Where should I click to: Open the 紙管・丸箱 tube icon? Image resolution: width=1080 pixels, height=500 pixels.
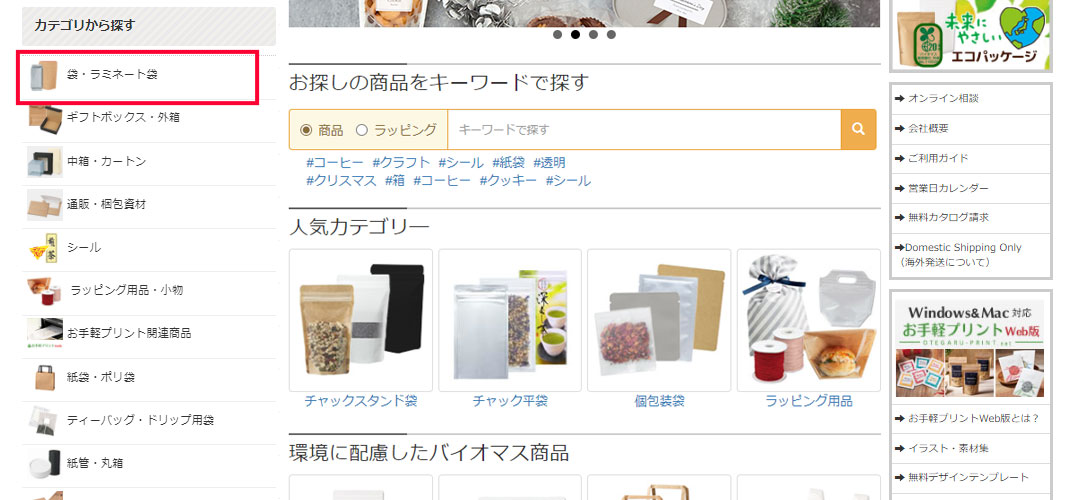45,463
